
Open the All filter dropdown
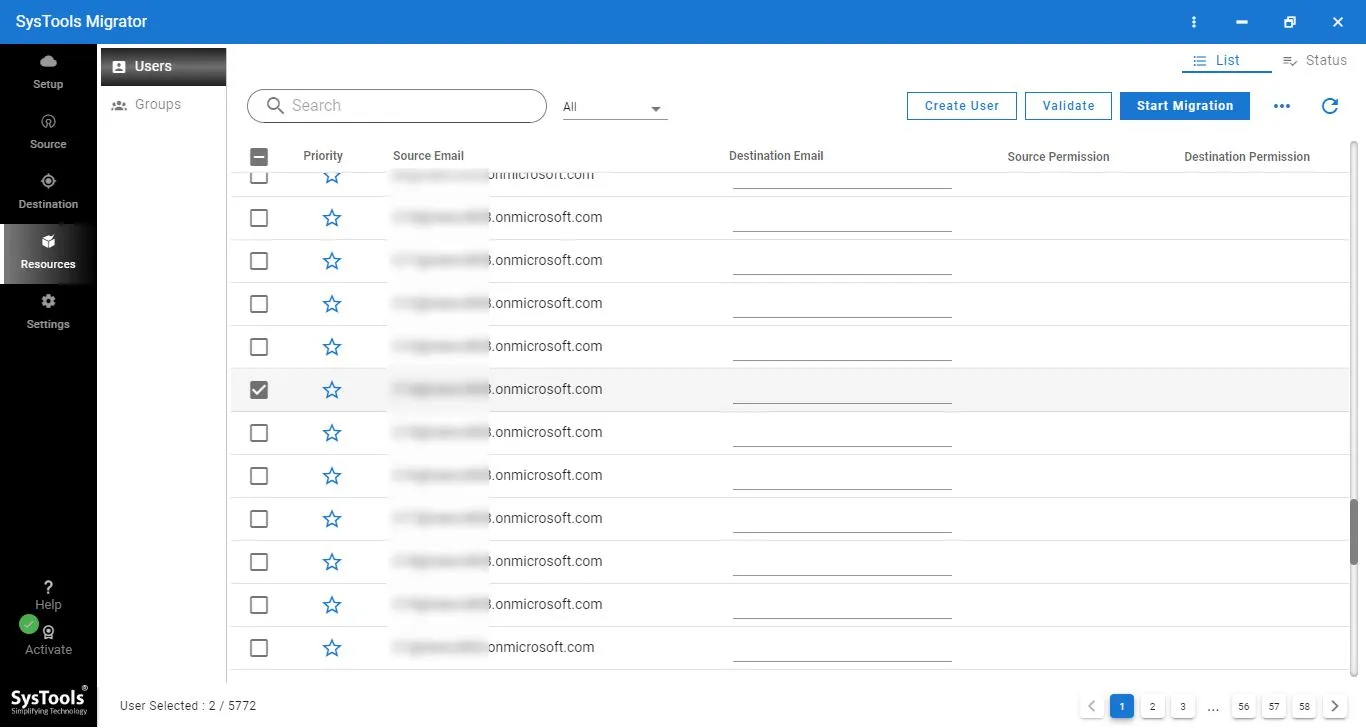click(x=614, y=108)
